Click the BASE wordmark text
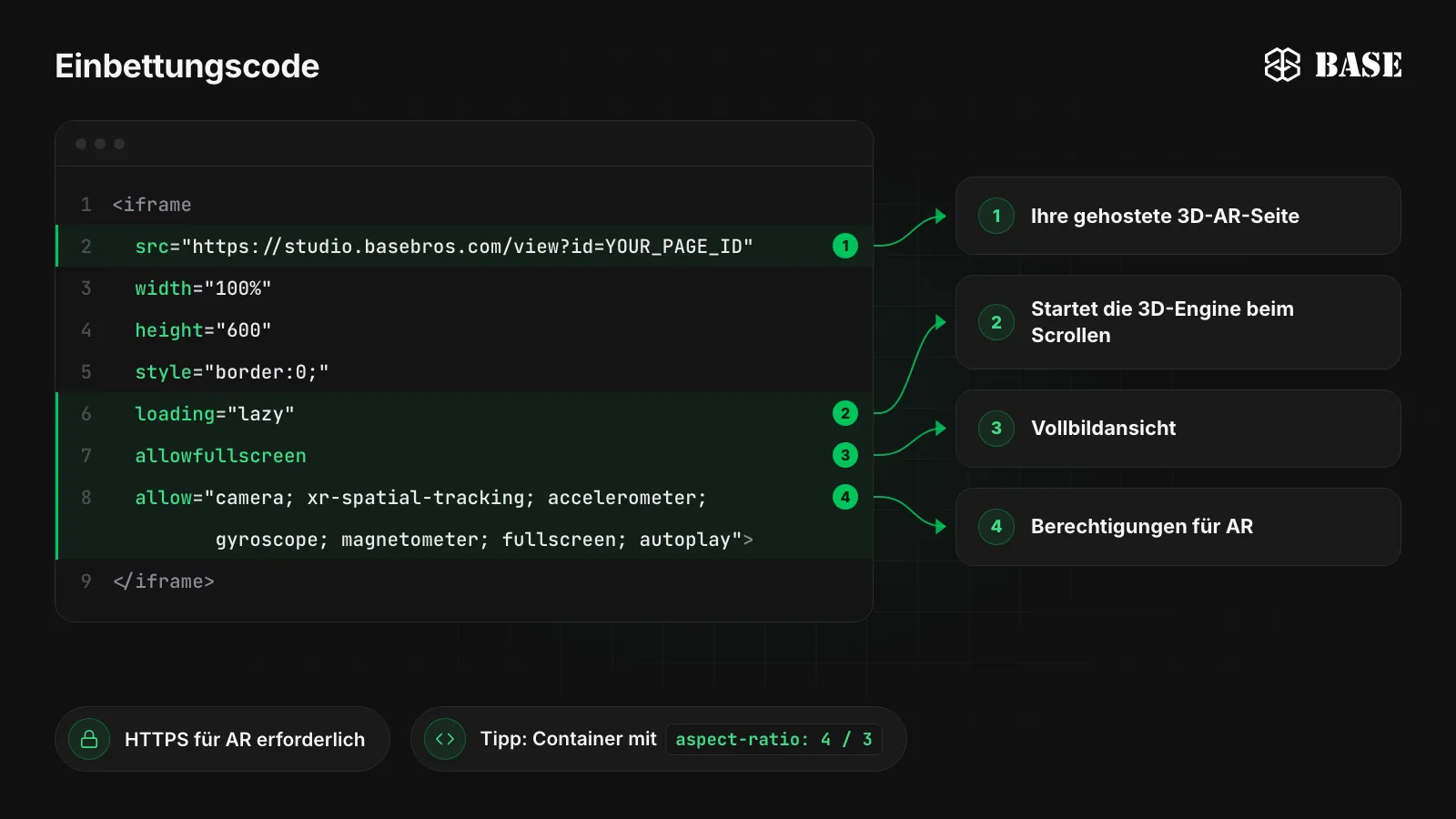Screen dimensions: 1456x819 point(1359,65)
